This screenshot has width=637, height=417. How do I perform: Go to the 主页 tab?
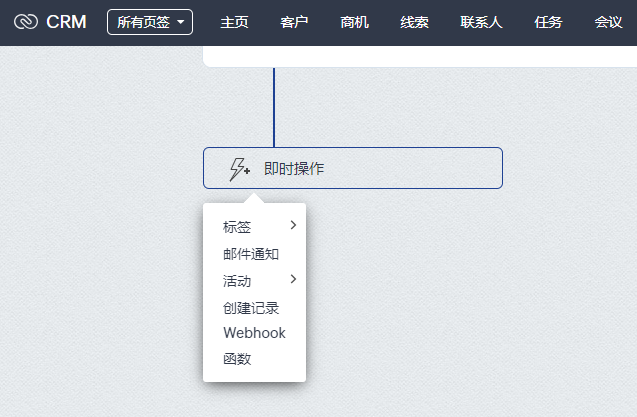click(x=234, y=22)
